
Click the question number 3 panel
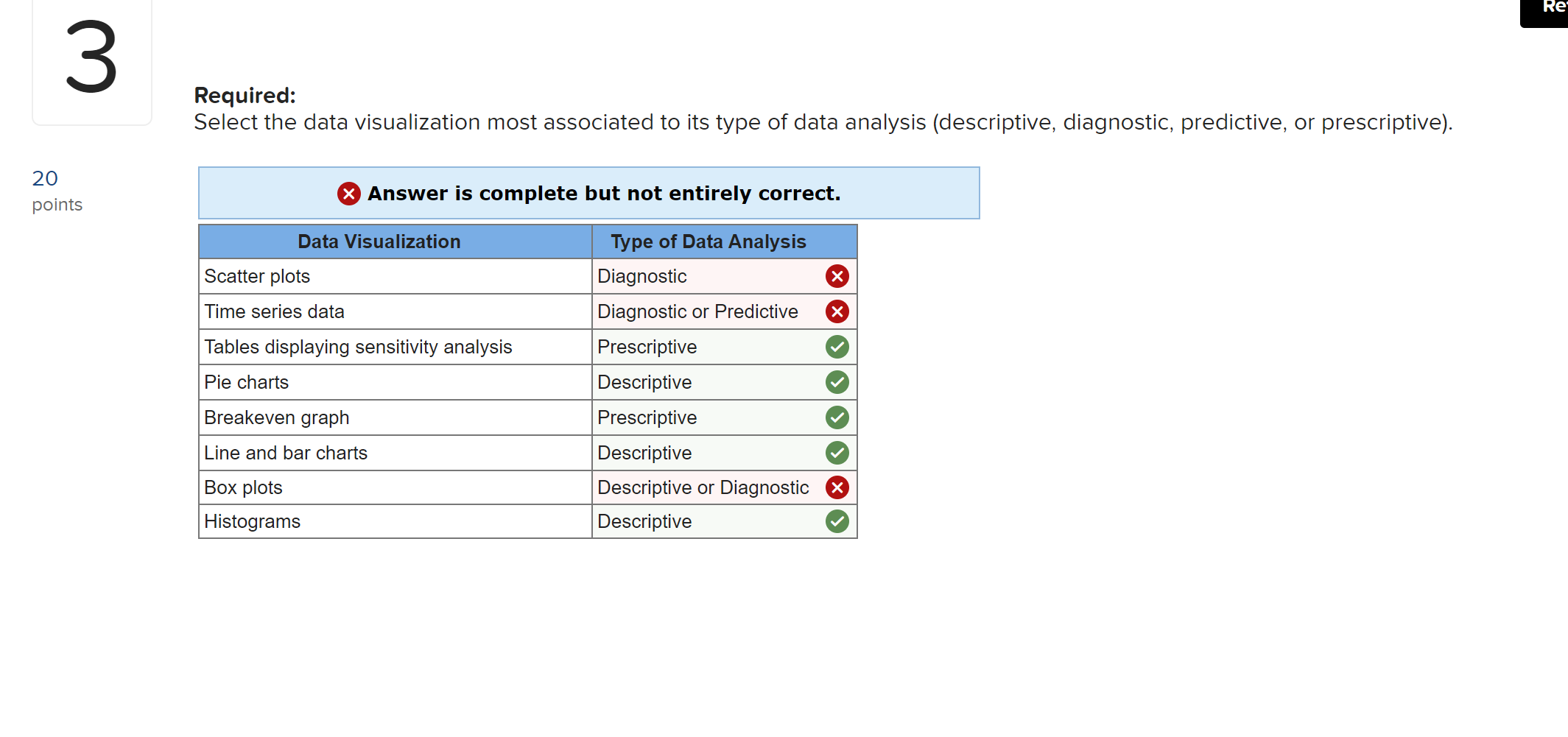coord(91,62)
